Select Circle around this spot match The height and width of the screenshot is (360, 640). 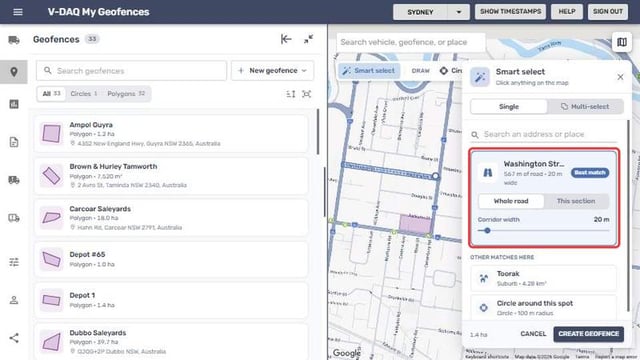(x=543, y=308)
